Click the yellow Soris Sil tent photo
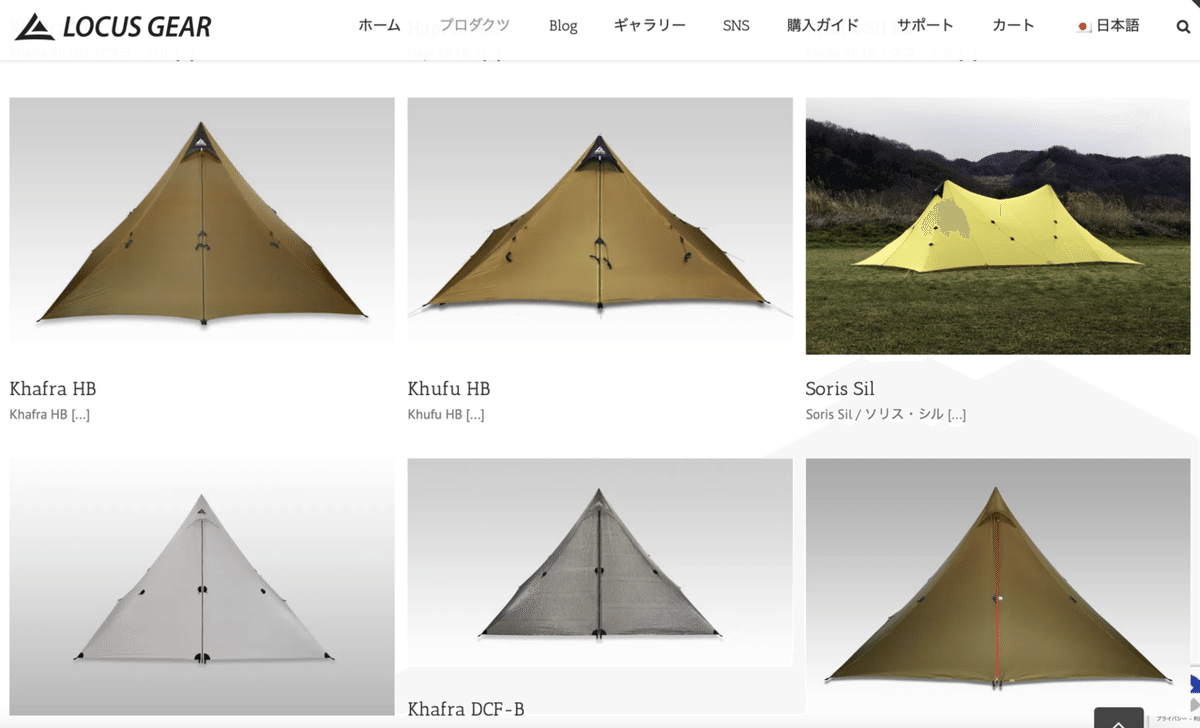 point(998,226)
